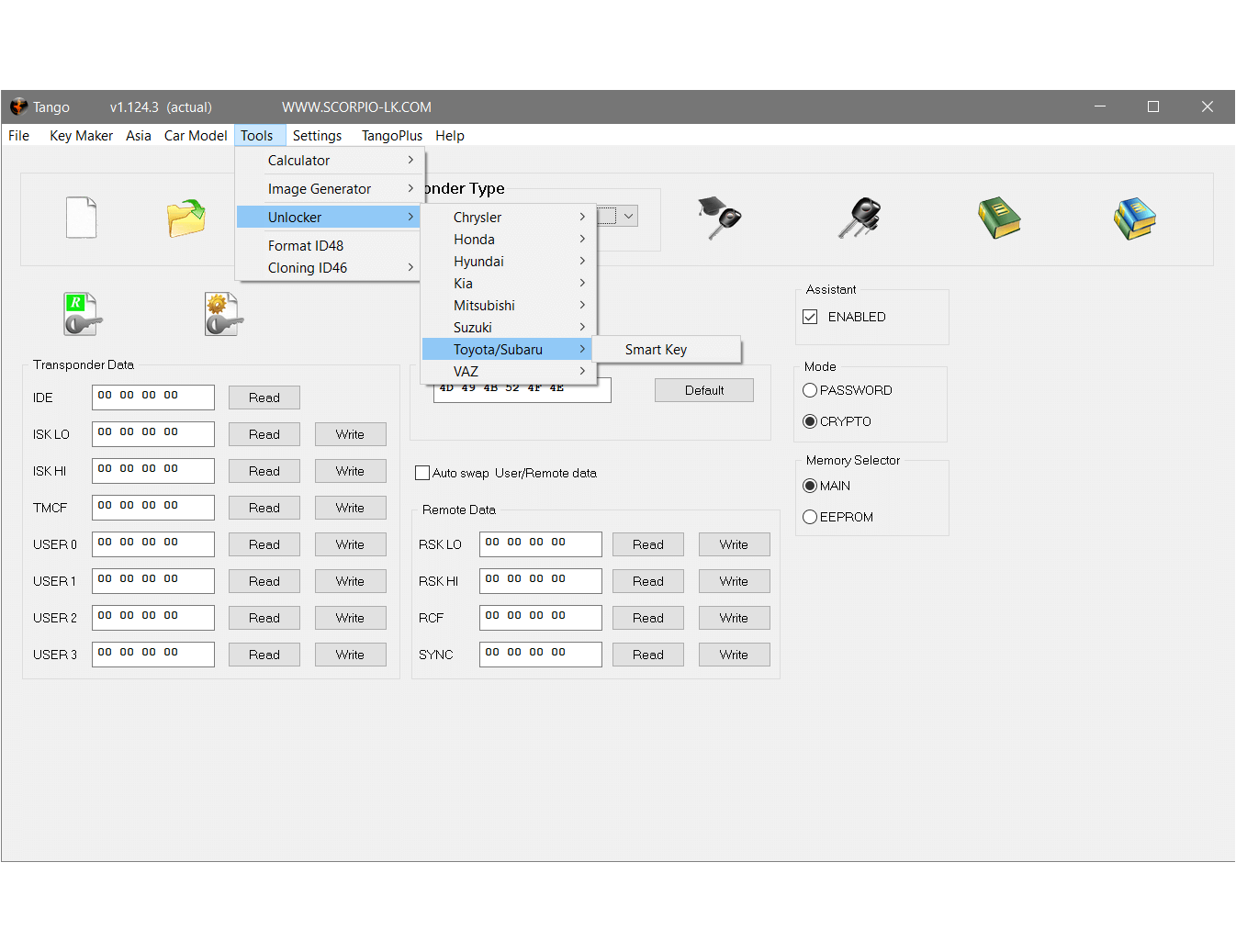The height and width of the screenshot is (952, 1236).
Task: Uncheck the Assistant ENABLED checkbox
Action: pos(810,317)
